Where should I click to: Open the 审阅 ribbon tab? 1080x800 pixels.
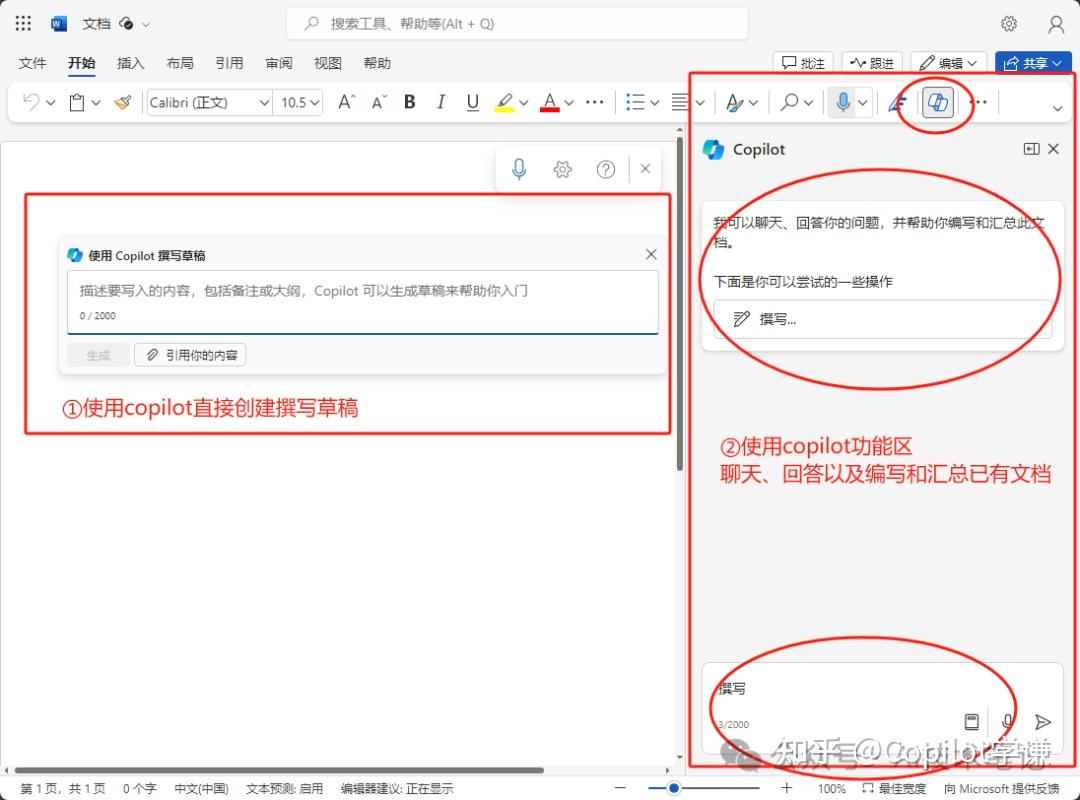point(278,62)
